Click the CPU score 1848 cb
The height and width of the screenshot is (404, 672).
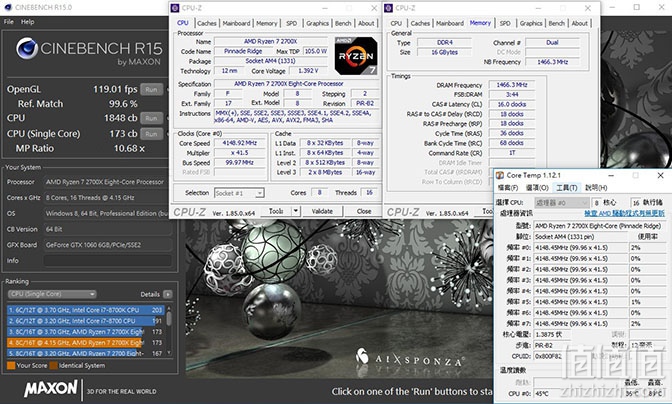click(120, 118)
